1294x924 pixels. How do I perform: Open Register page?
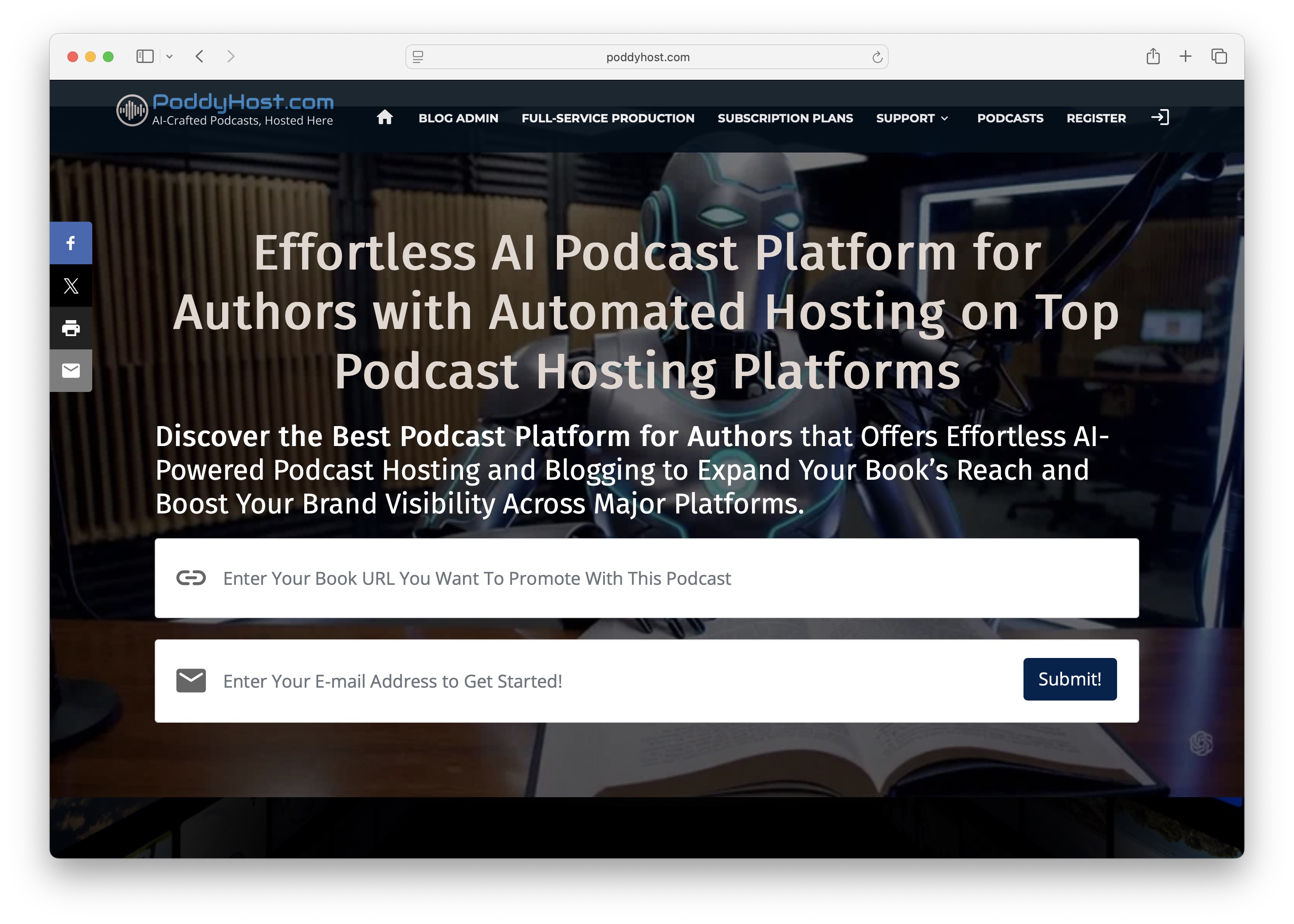click(x=1096, y=118)
